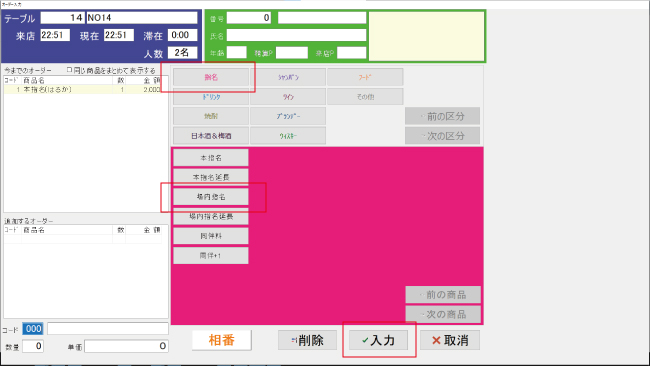
Task: Go to previous category via 前の区分
Action: pos(442,116)
